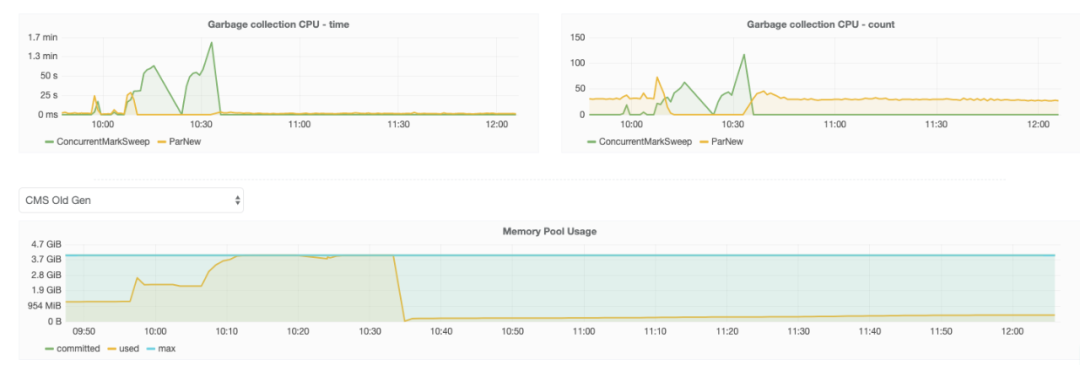Open the CMS Old Gen dropdown
The width and height of the screenshot is (1080, 365).
[131, 200]
